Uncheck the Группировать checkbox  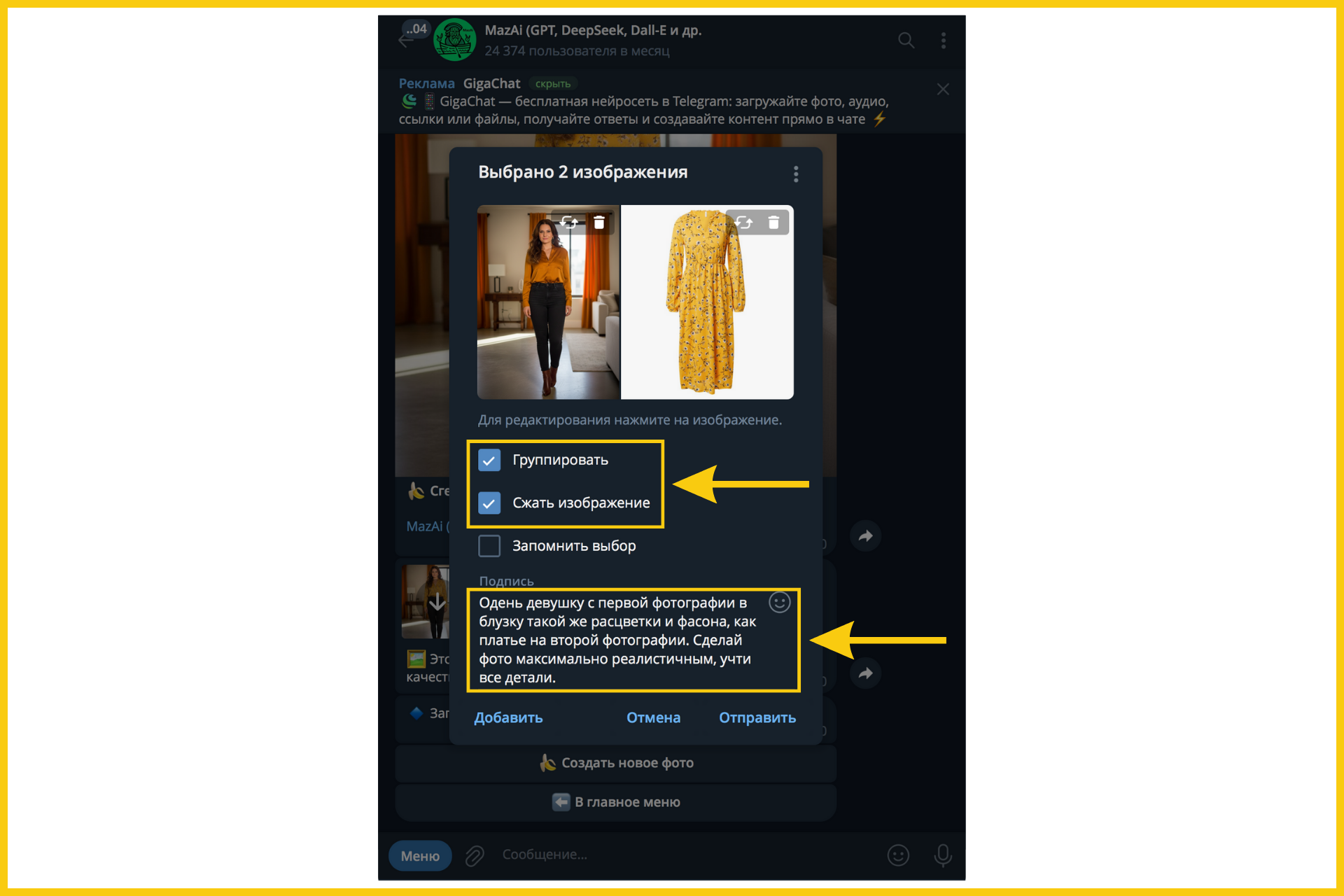tap(489, 460)
